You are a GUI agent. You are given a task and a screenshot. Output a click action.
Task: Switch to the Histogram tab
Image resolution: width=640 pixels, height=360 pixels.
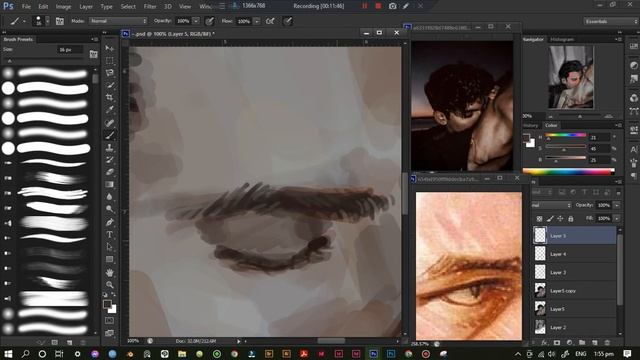[562, 40]
